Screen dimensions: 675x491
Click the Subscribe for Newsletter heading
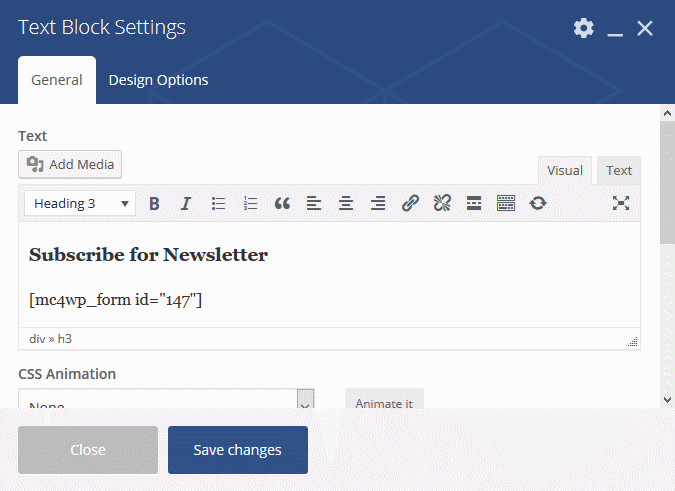click(x=149, y=255)
